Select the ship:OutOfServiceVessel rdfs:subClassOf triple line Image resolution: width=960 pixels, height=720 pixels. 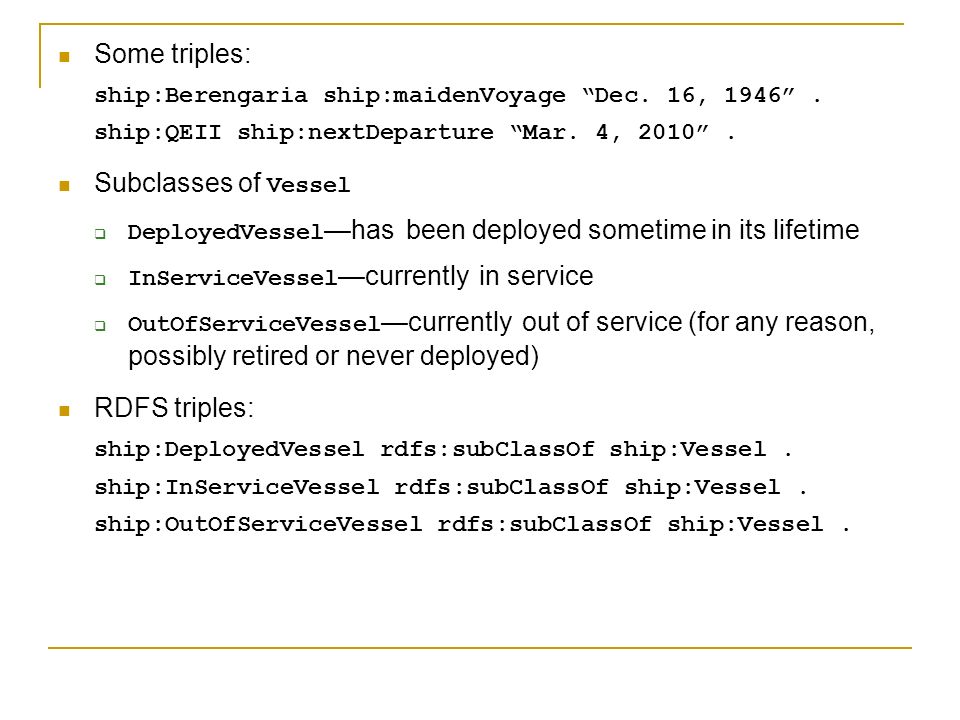click(x=472, y=525)
